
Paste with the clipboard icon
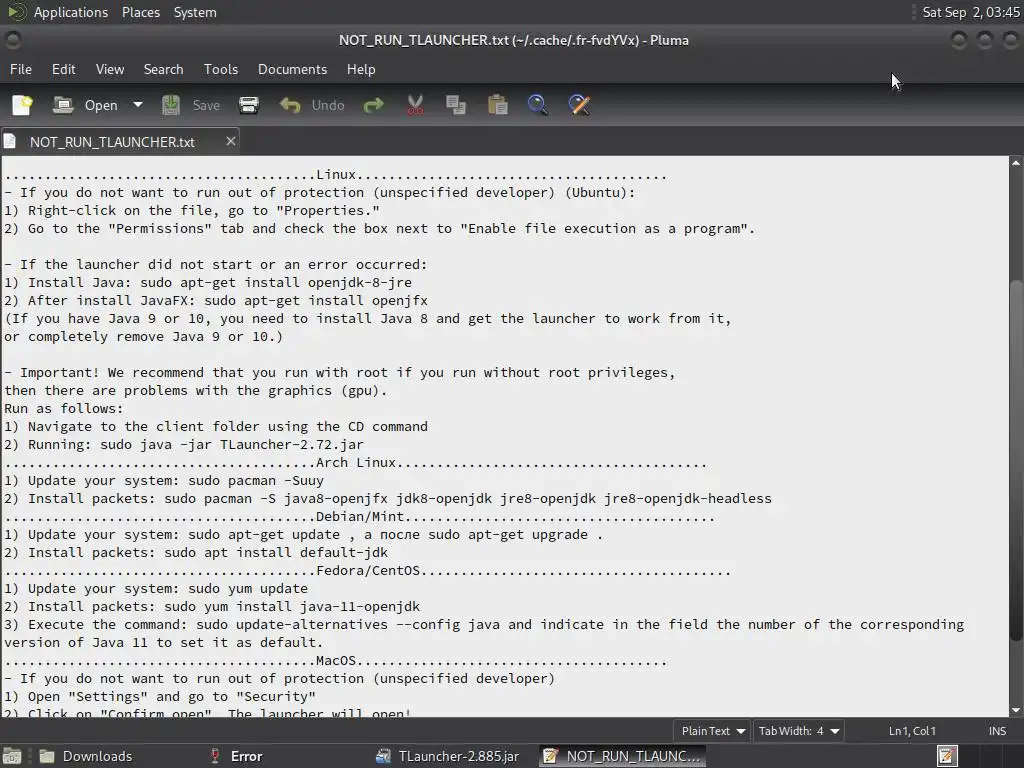[498, 105]
